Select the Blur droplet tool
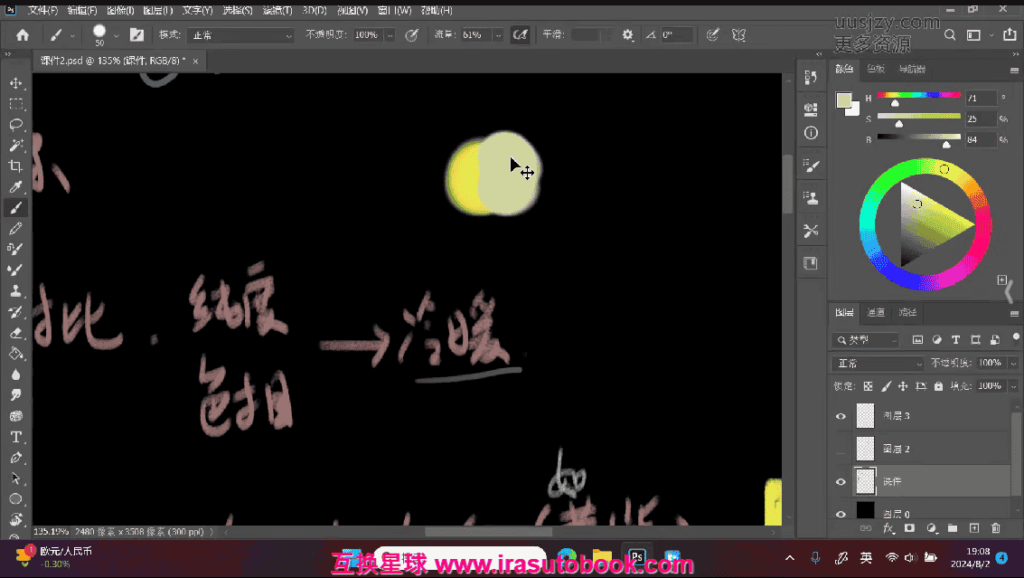The width and height of the screenshot is (1024, 578). coord(16,374)
